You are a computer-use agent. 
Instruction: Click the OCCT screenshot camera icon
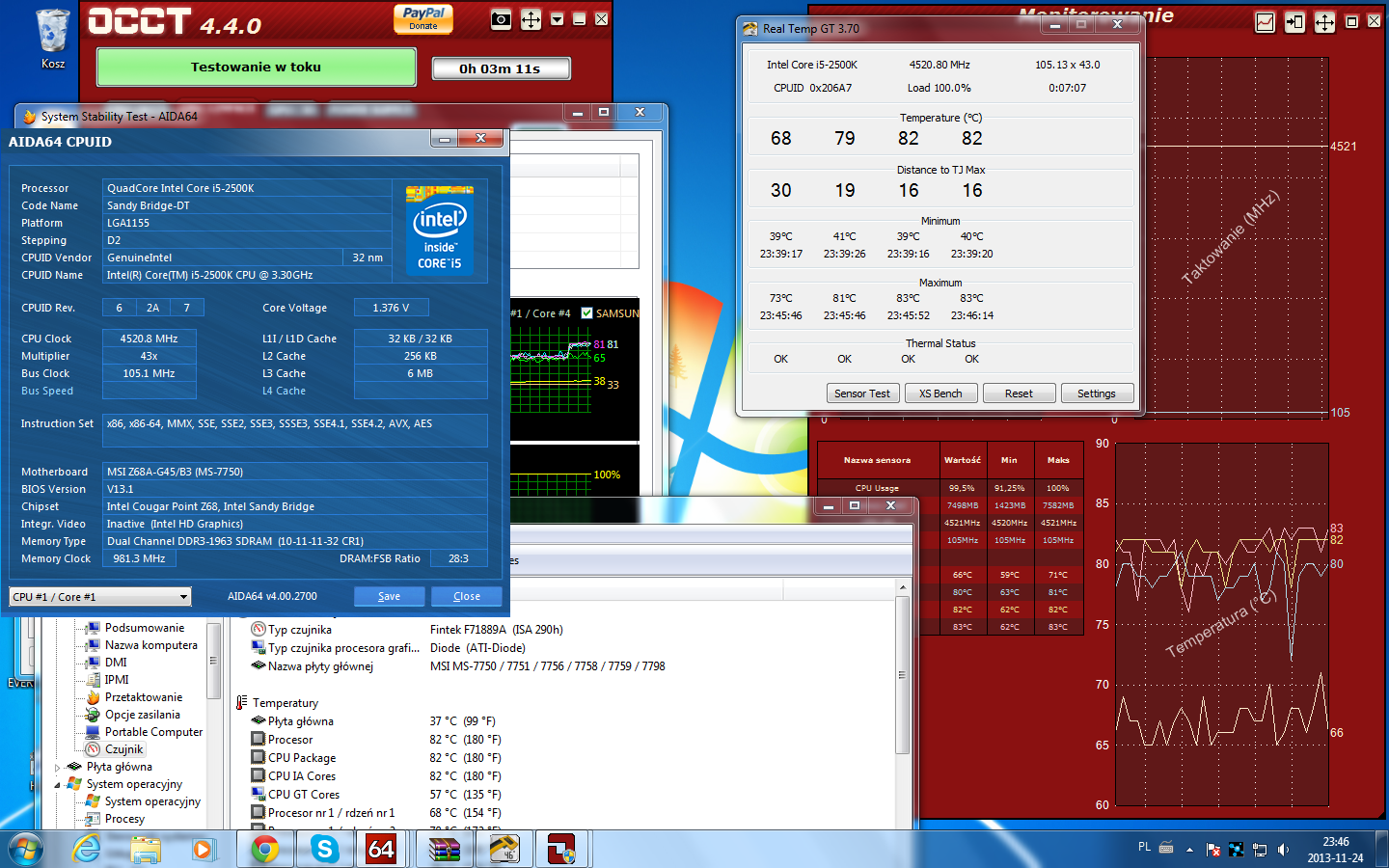[x=501, y=19]
